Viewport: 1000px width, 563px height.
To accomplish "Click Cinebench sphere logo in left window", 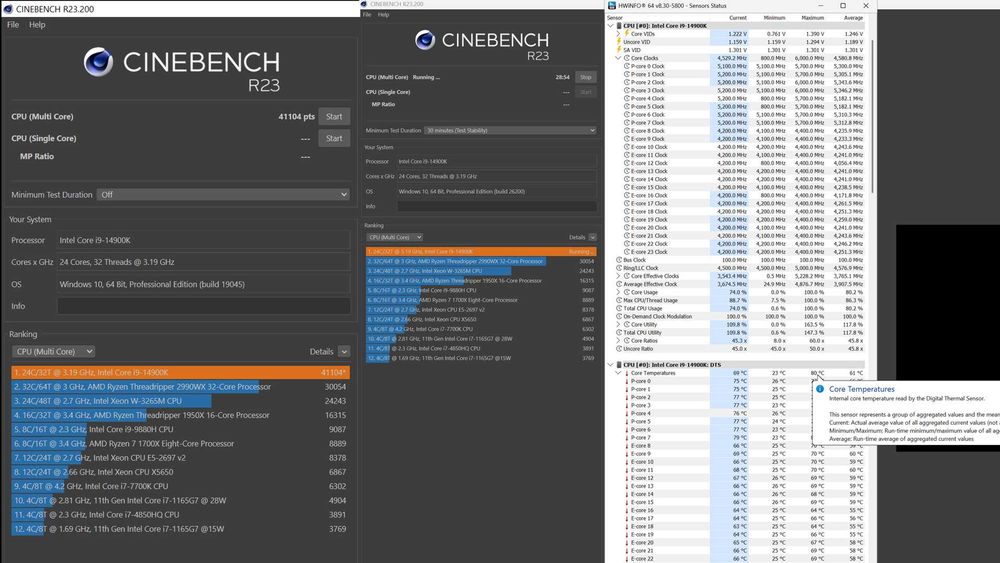I will pos(98,62).
